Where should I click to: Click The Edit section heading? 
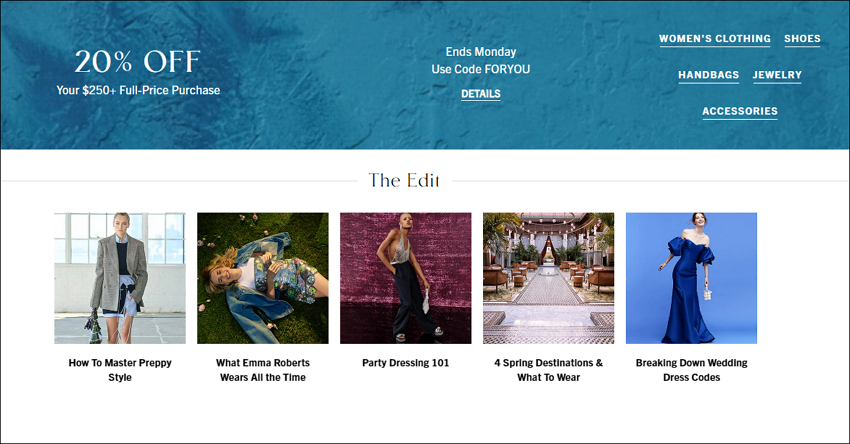[x=404, y=181]
